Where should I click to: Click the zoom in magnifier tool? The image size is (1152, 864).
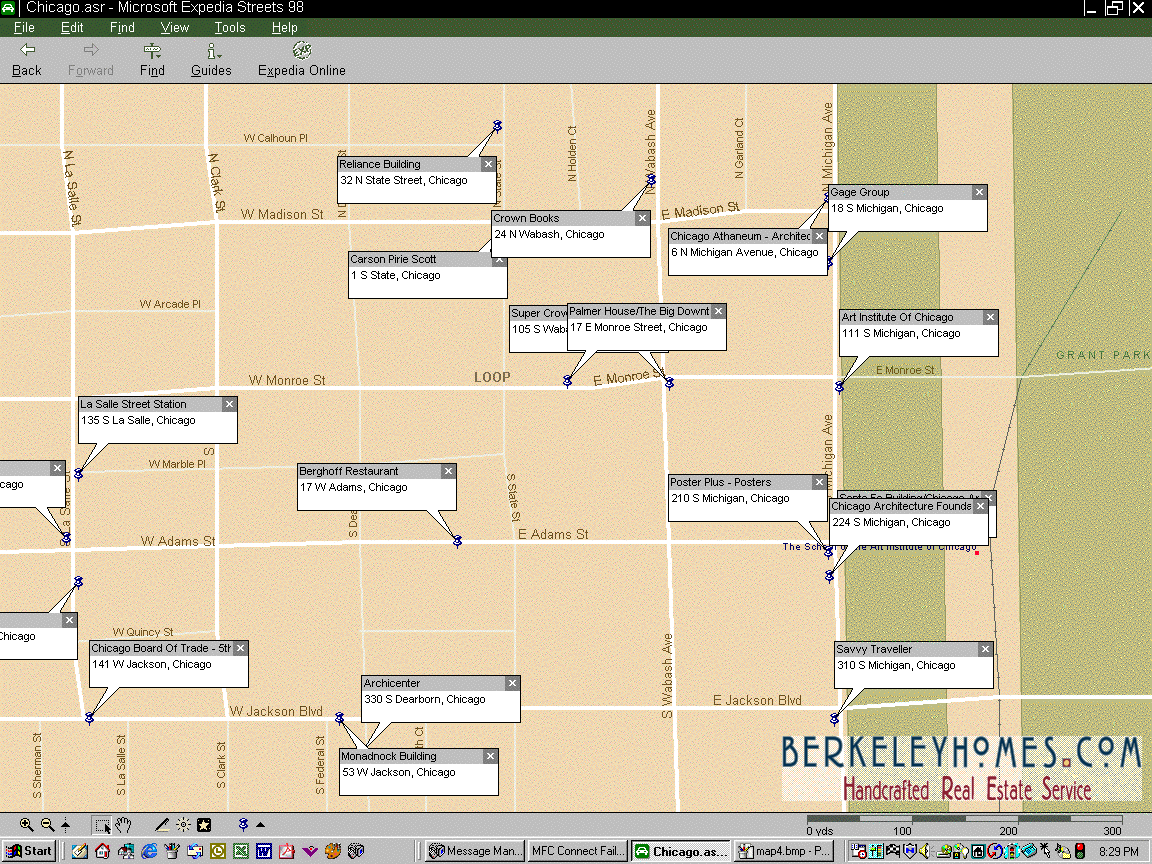coord(26,825)
